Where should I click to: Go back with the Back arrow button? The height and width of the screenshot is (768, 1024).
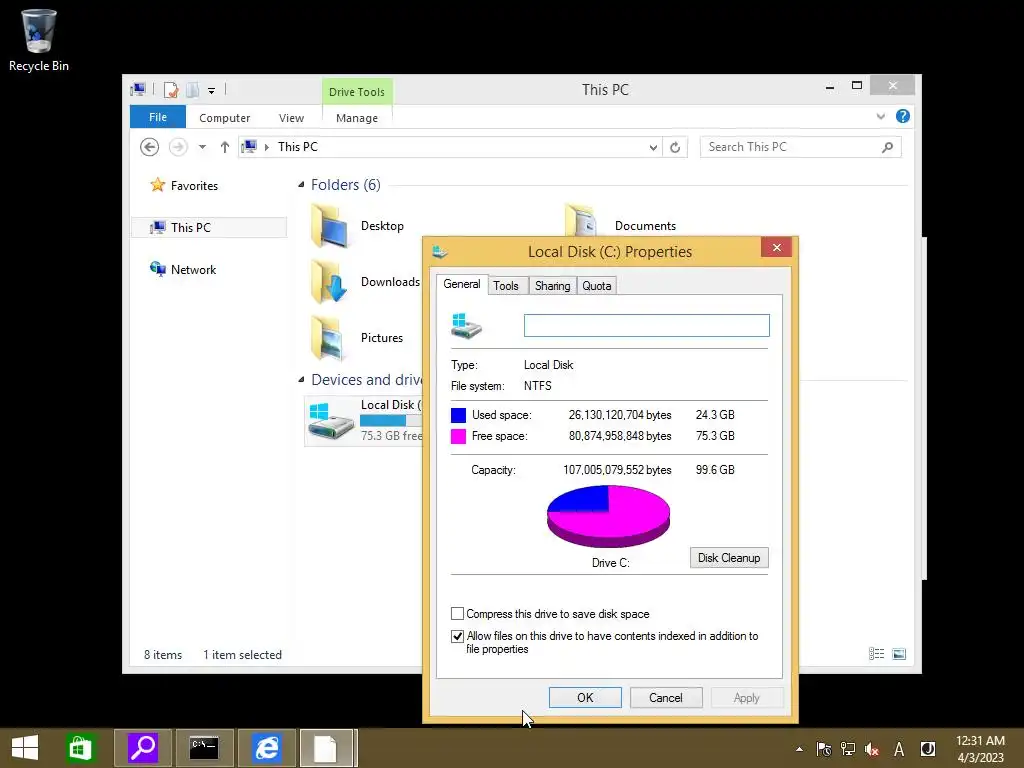click(150, 147)
